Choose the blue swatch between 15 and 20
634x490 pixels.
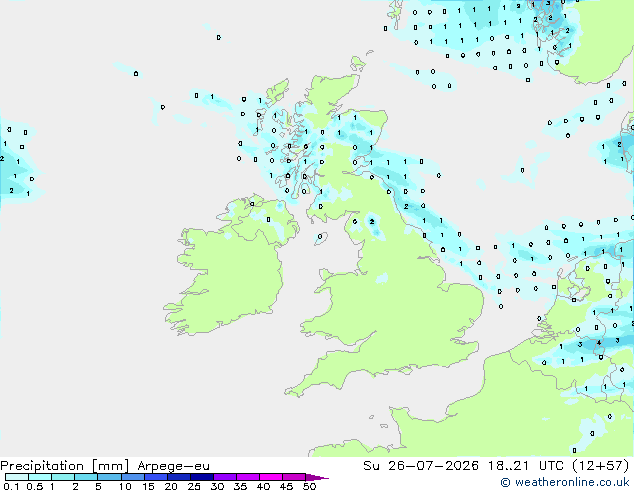click(x=156, y=477)
